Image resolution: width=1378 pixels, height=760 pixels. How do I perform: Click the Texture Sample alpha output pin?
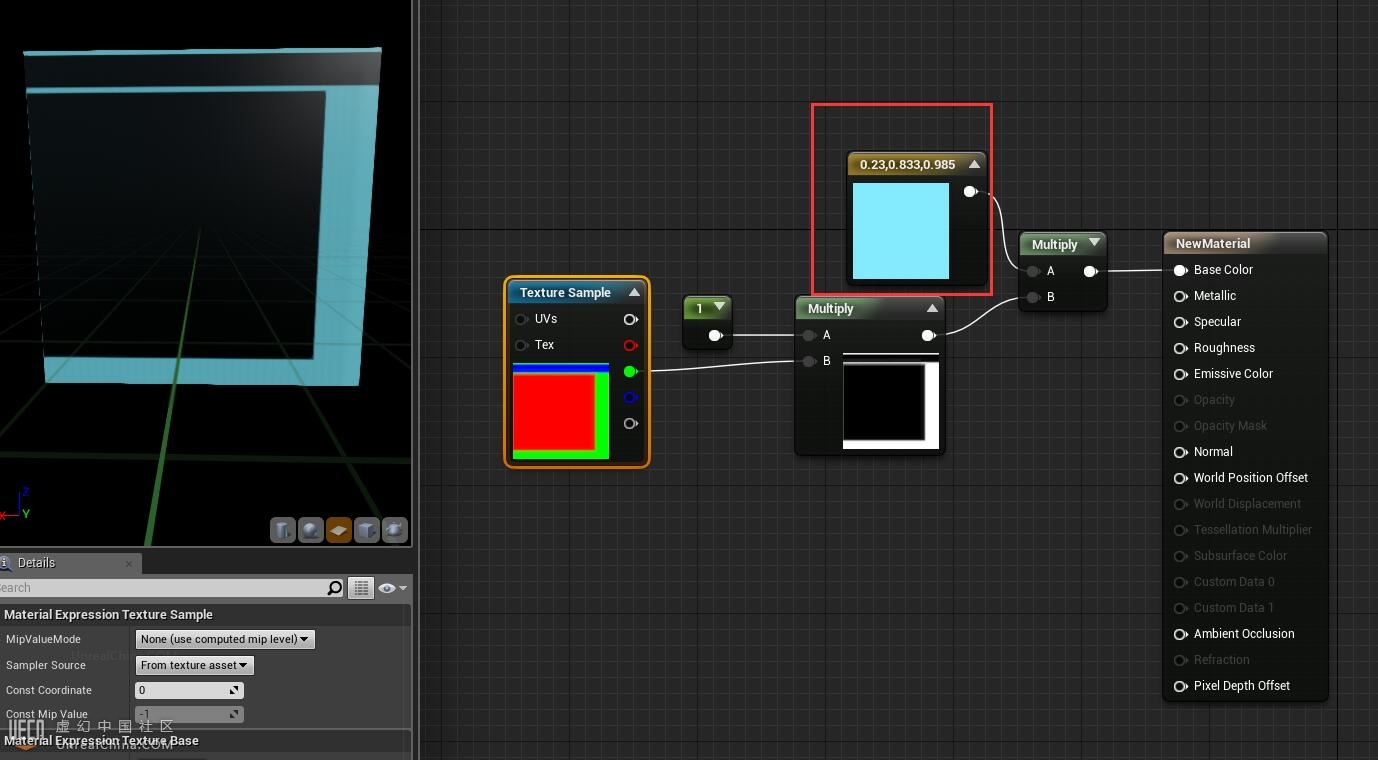[x=631, y=423]
